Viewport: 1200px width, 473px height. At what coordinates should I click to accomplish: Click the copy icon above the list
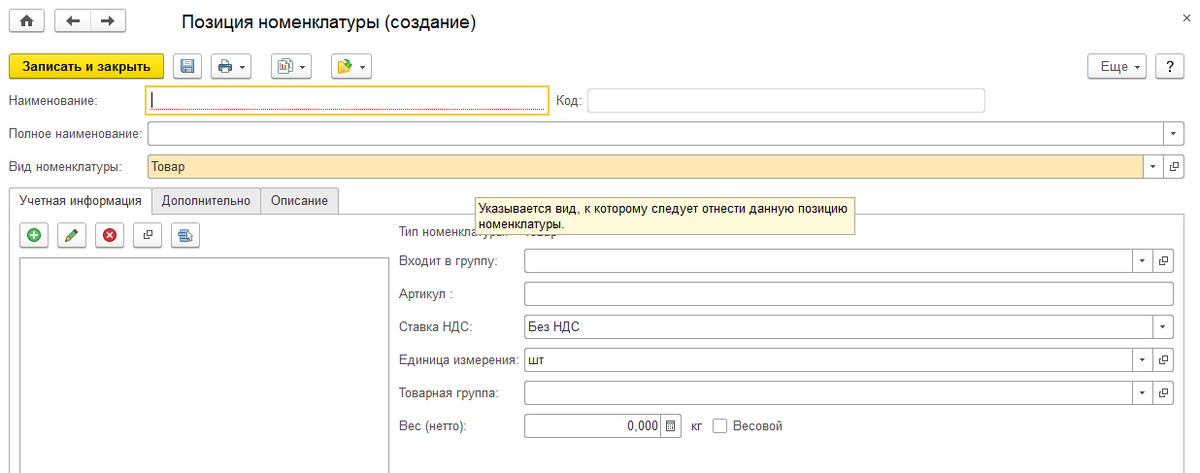click(x=147, y=235)
